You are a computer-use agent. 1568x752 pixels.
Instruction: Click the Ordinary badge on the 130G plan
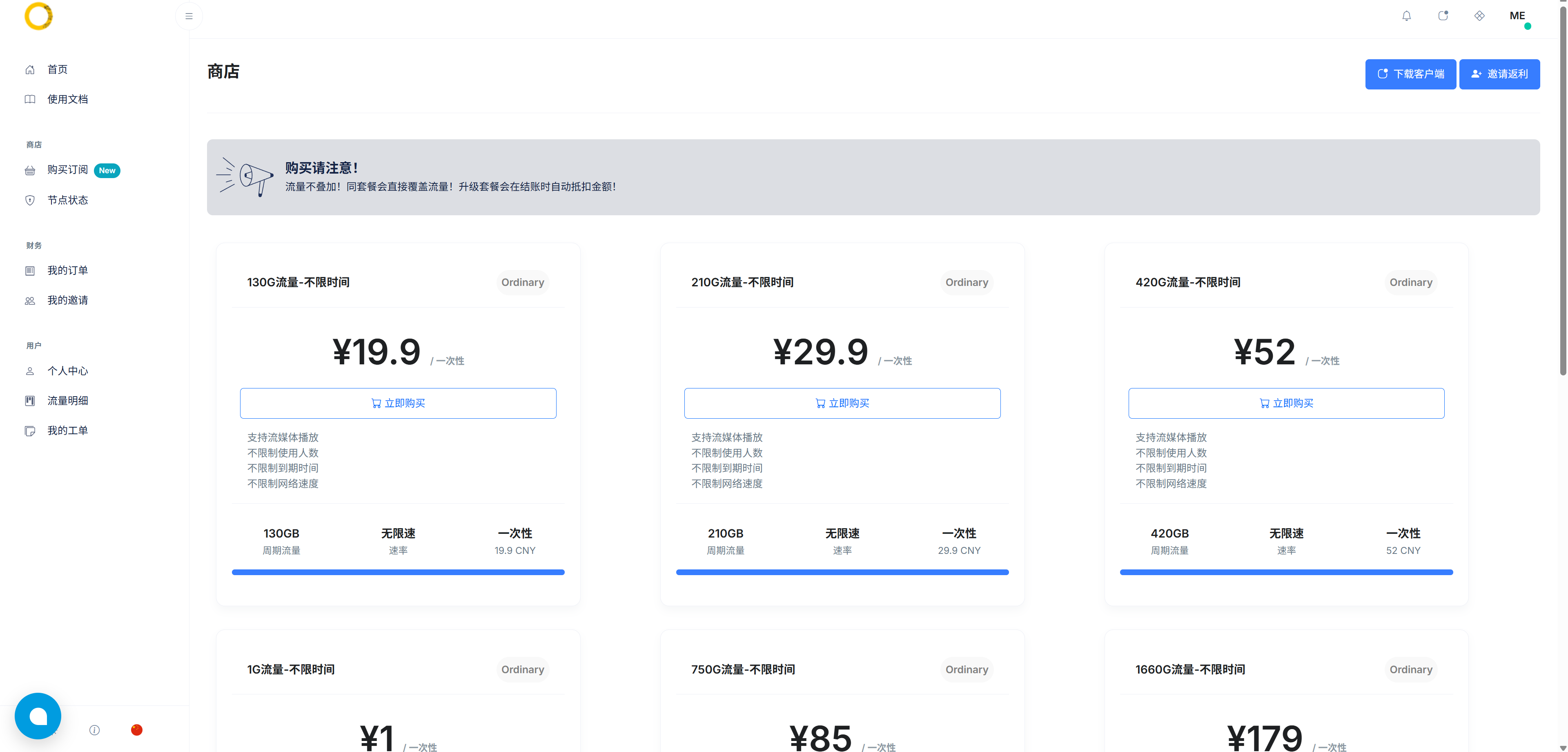click(x=522, y=283)
